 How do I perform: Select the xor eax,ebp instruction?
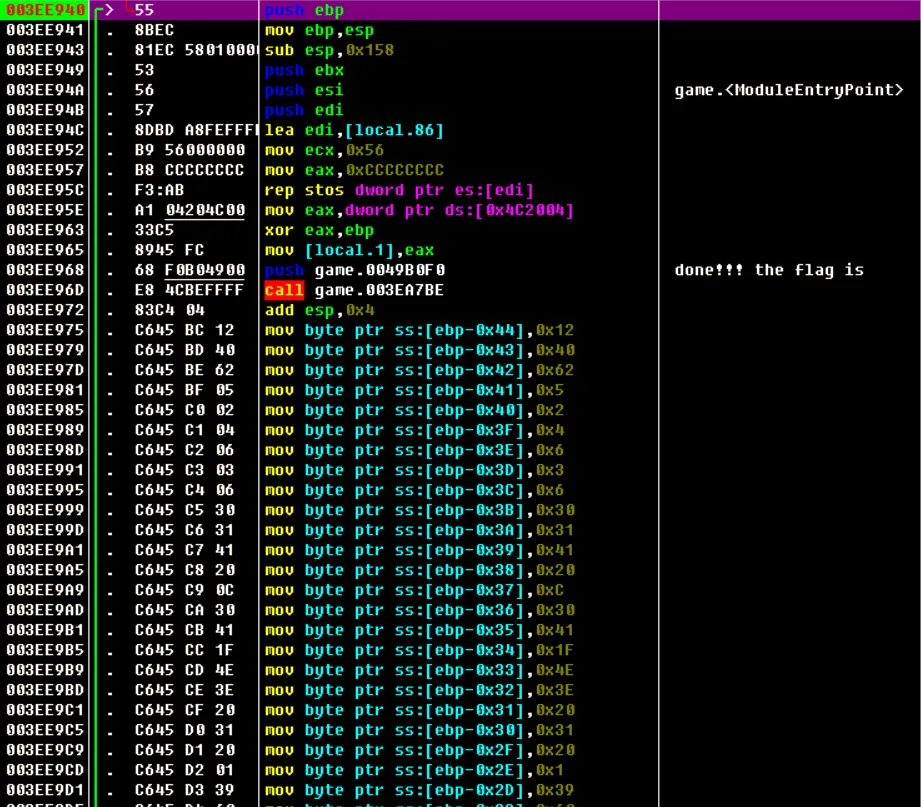coord(319,230)
